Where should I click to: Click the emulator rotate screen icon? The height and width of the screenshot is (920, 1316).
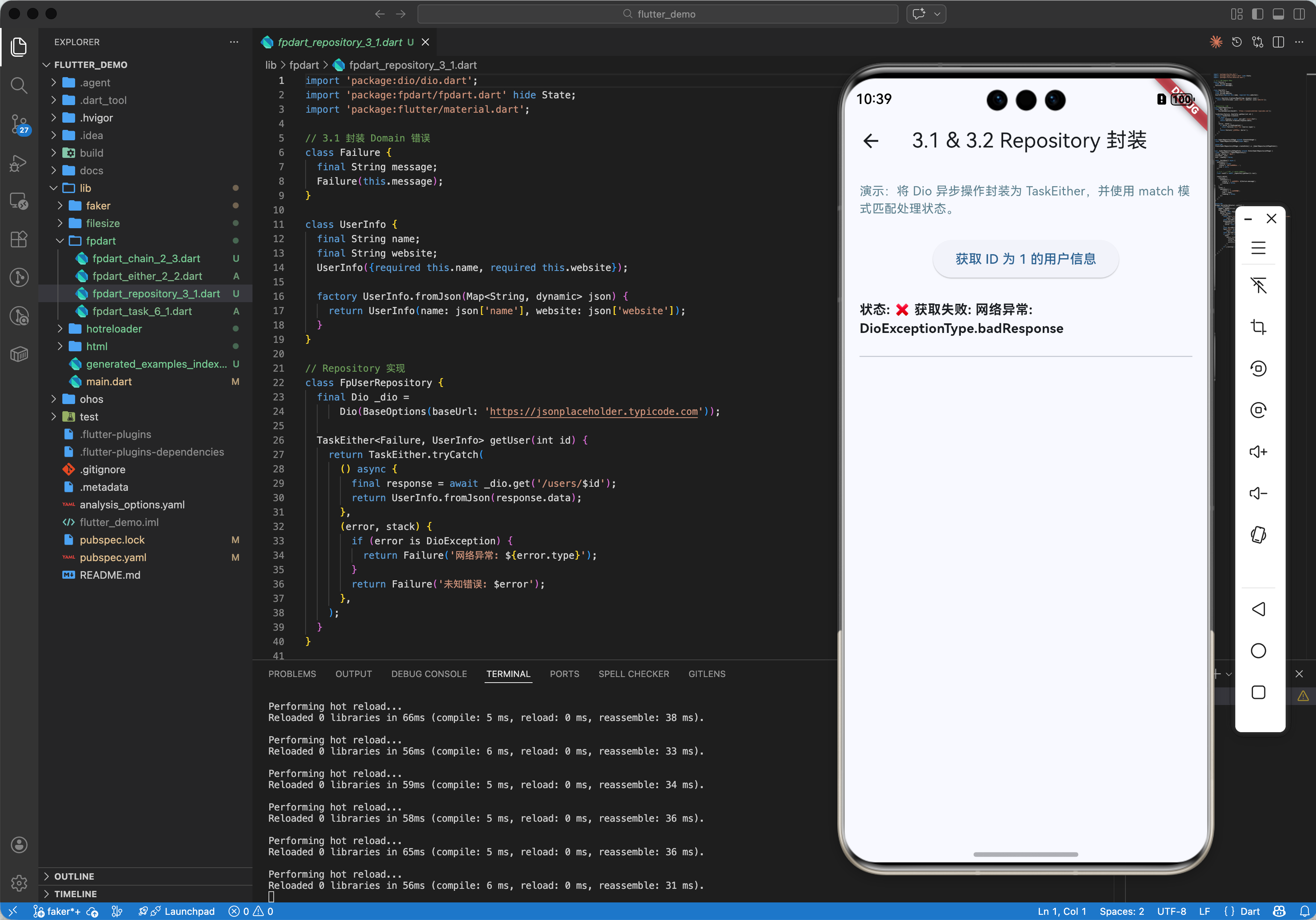1258,535
